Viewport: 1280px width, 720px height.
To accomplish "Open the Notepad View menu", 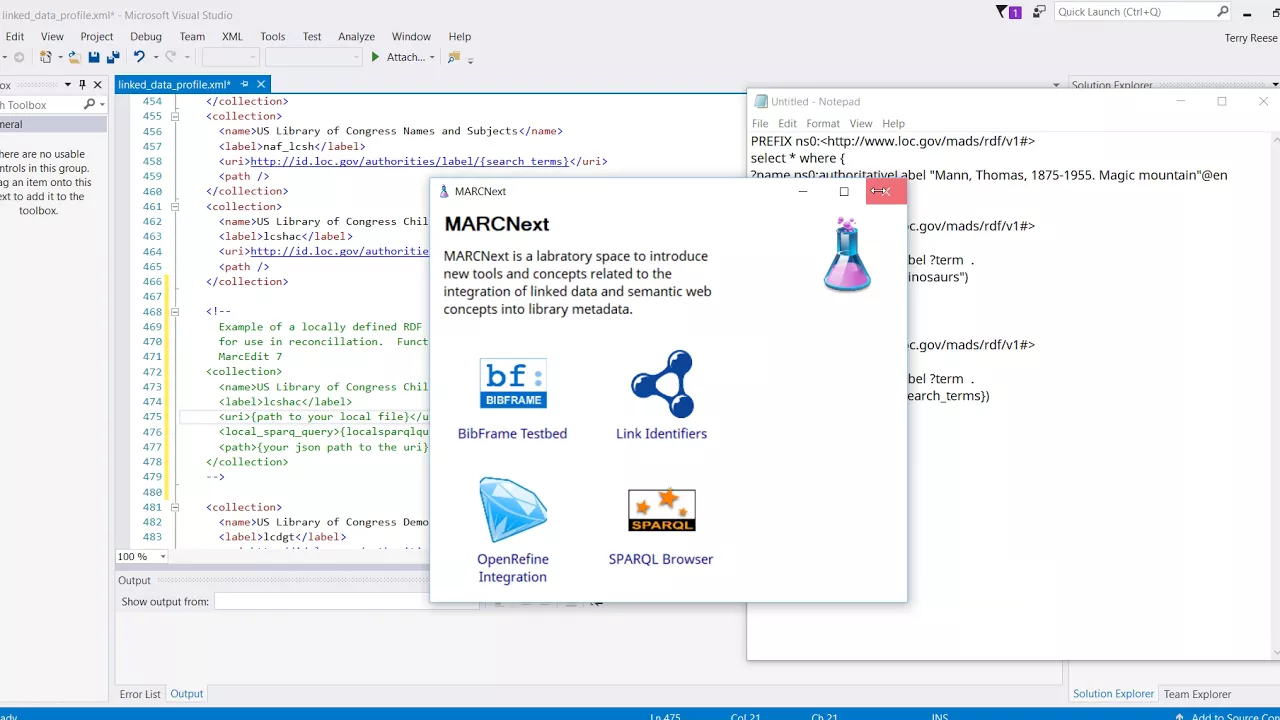I will pos(861,124).
